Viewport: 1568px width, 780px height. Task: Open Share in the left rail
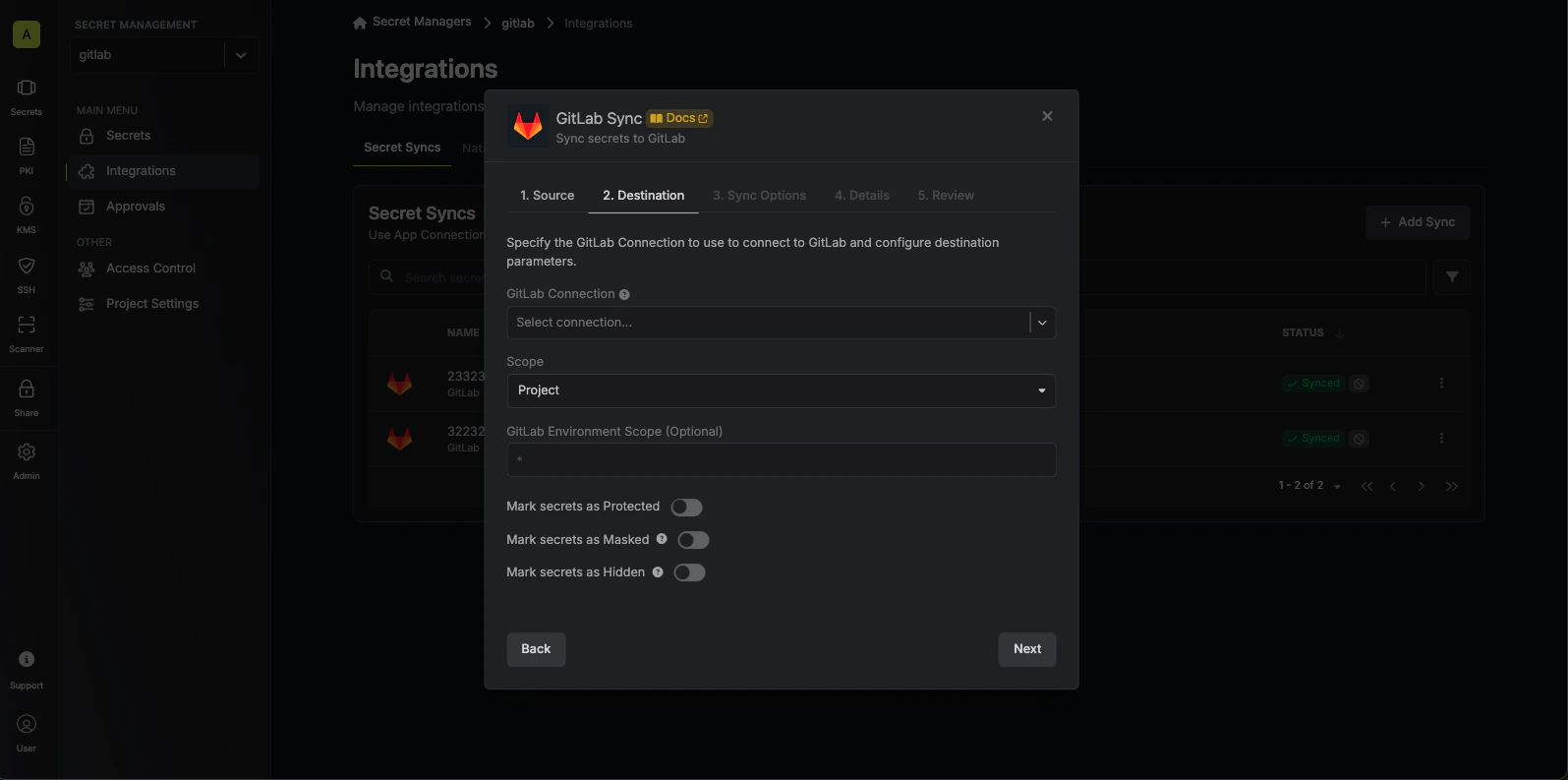tap(27, 398)
